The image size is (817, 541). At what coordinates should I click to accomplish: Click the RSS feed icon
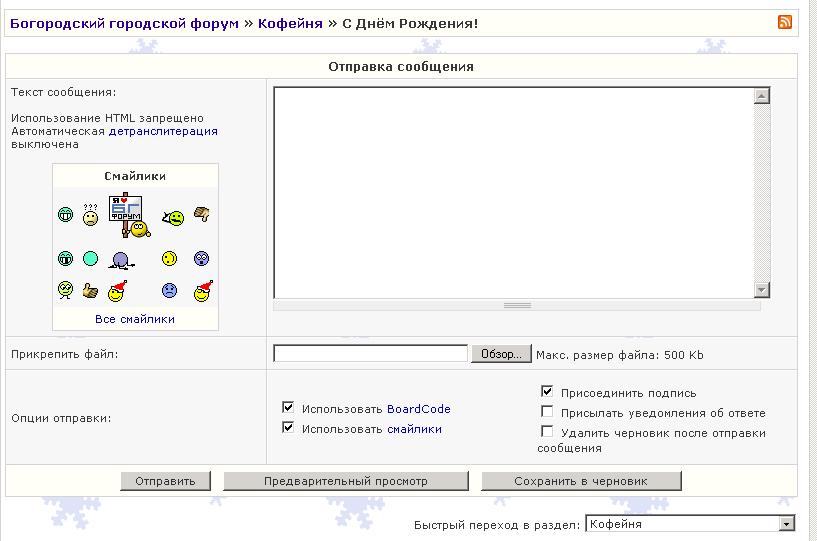tap(784, 23)
